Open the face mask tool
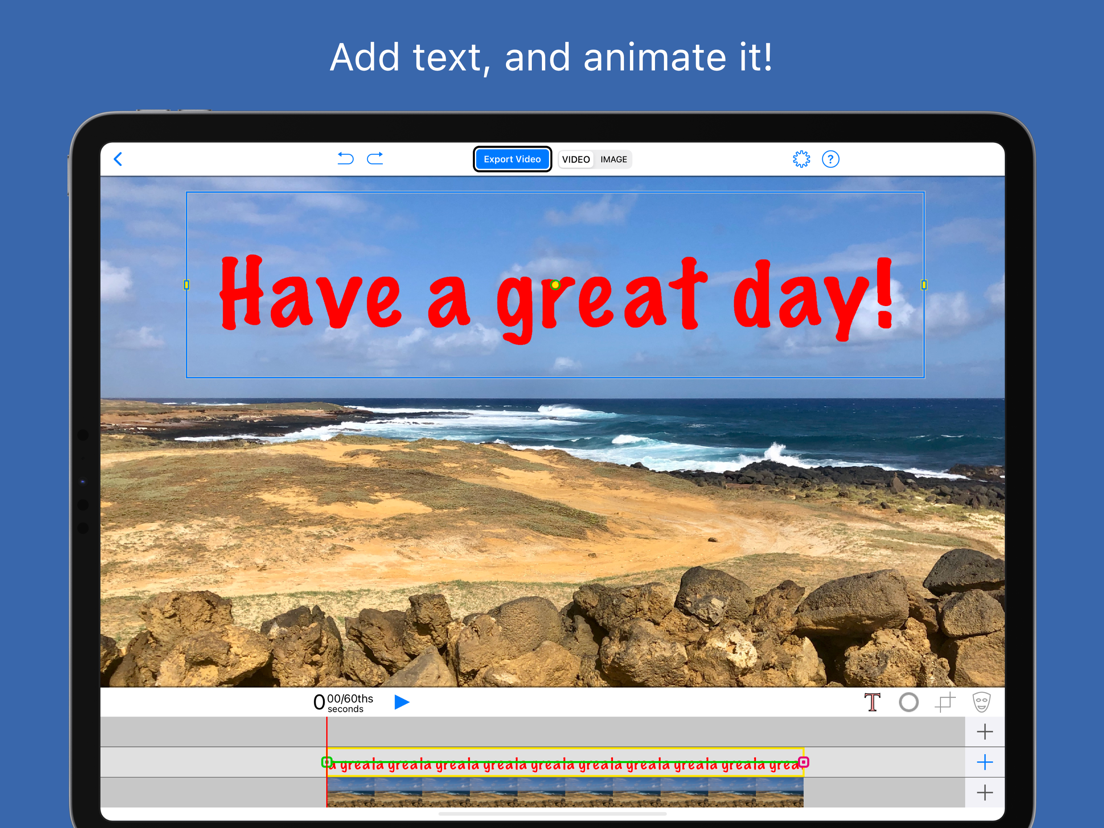The height and width of the screenshot is (828, 1104). click(981, 702)
